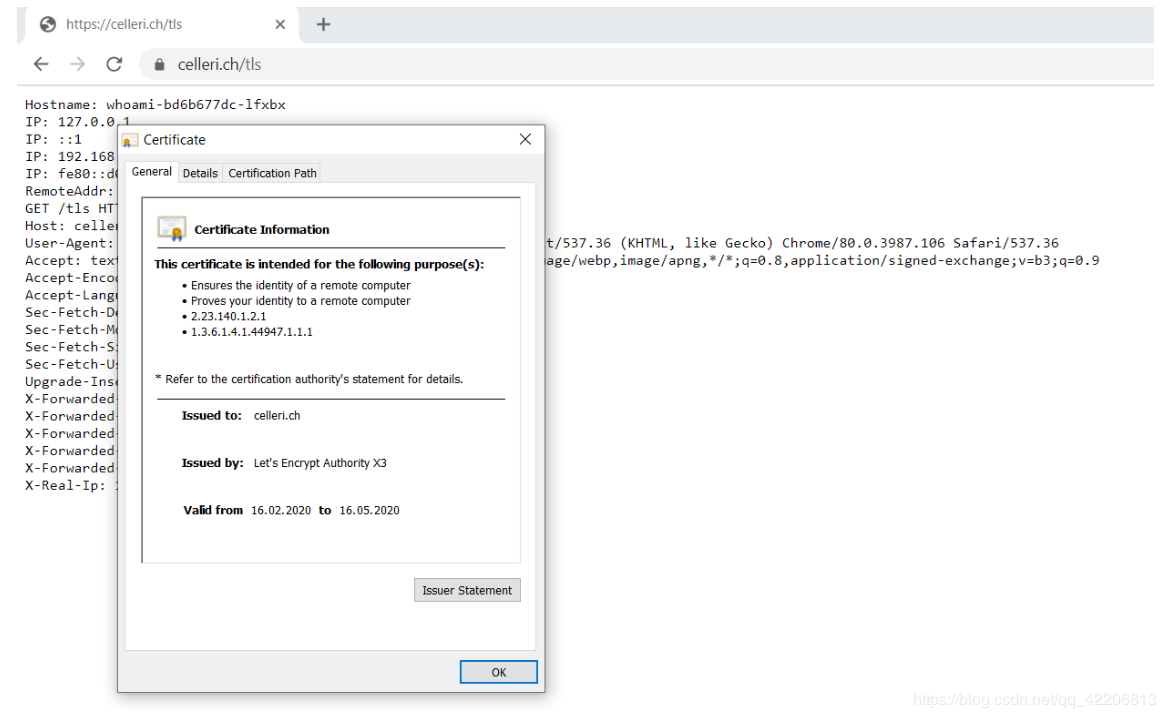The width and height of the screenshot is (1166, 718).
Task: Open the Certification Path tab
Action: (x=272, y=173)
